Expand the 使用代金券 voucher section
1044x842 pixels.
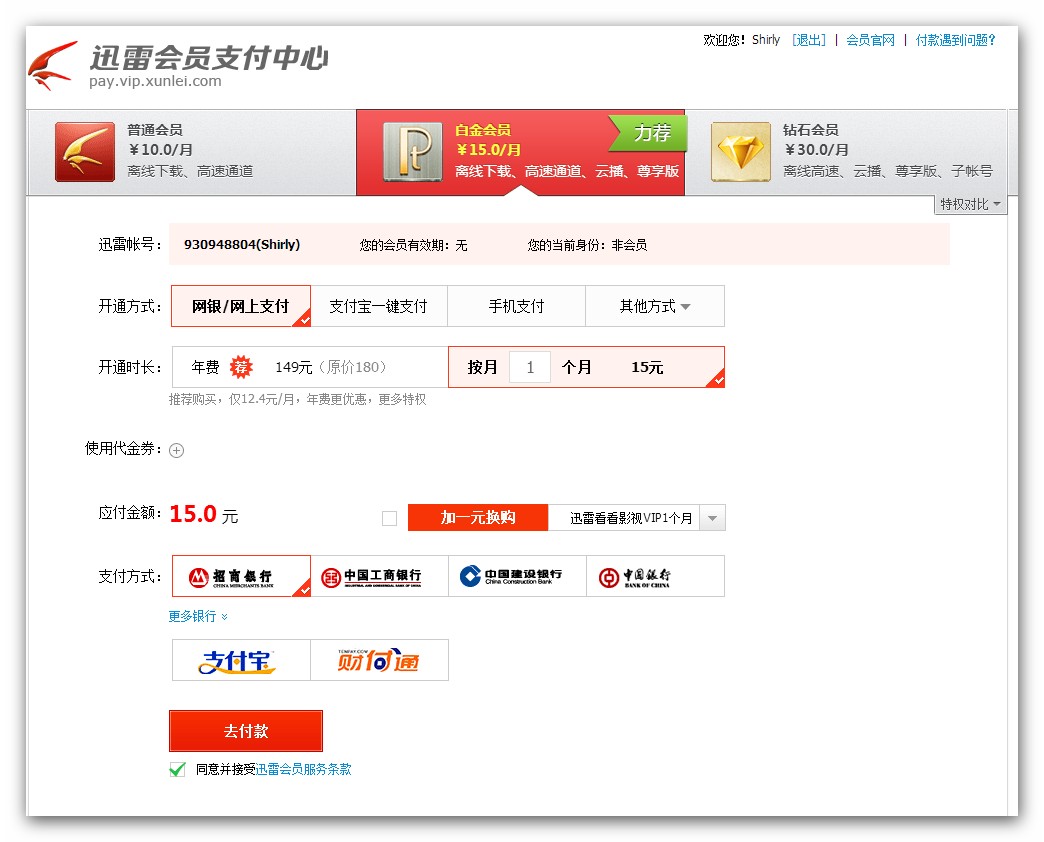[x=176, y=450]
